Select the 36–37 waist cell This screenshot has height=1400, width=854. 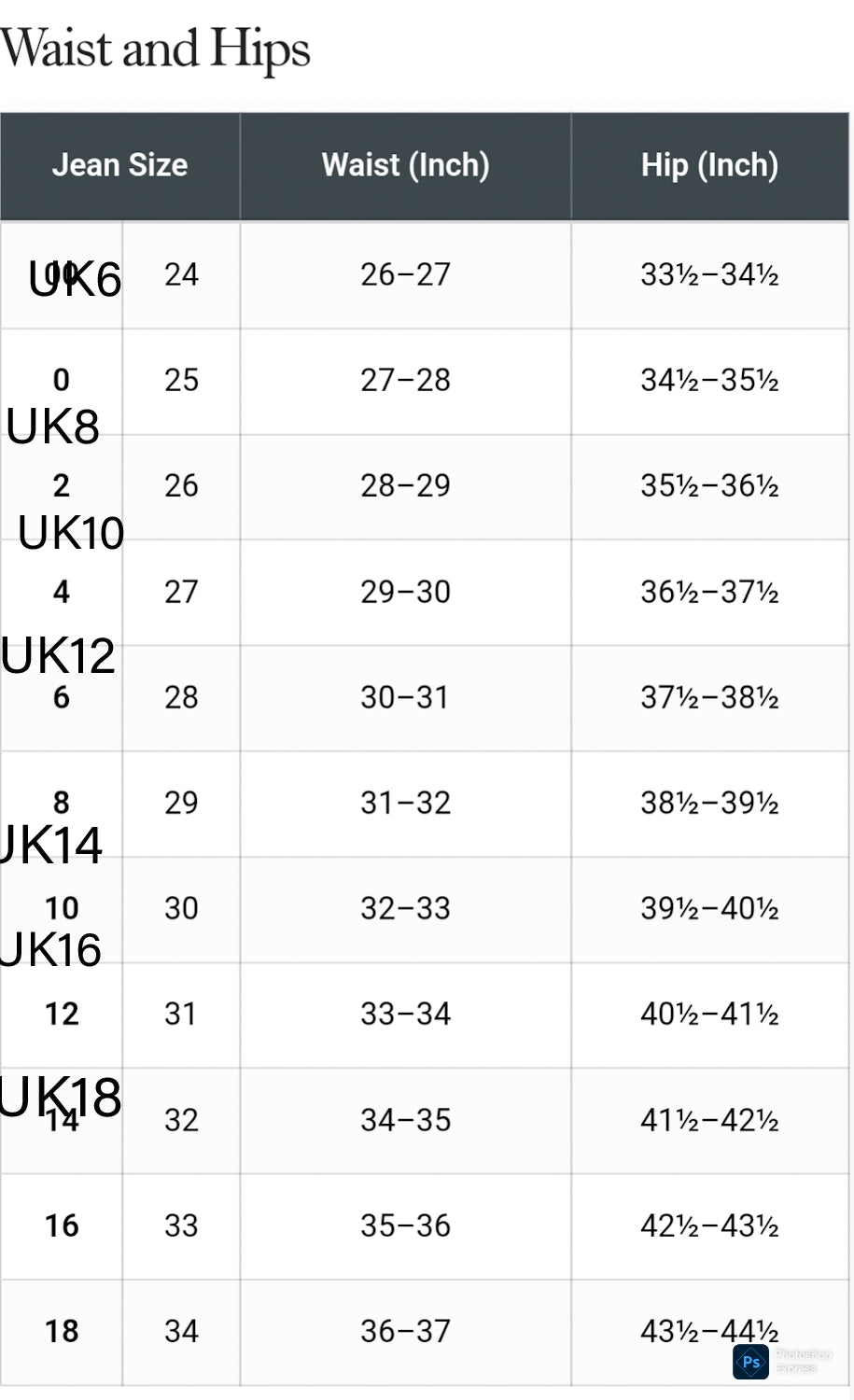click(405, 1331)
